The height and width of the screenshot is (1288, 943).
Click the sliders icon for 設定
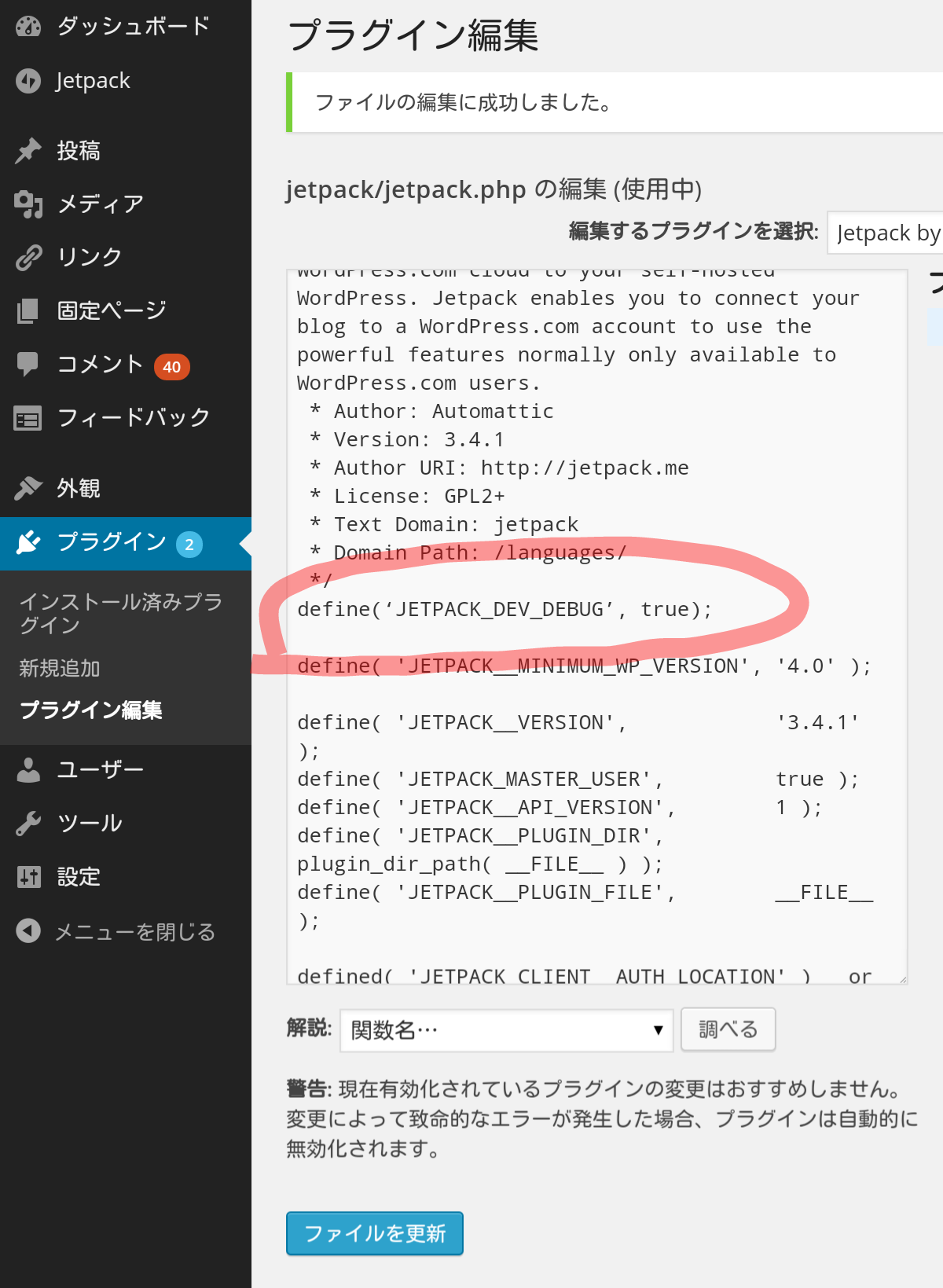tap(28, 876)
